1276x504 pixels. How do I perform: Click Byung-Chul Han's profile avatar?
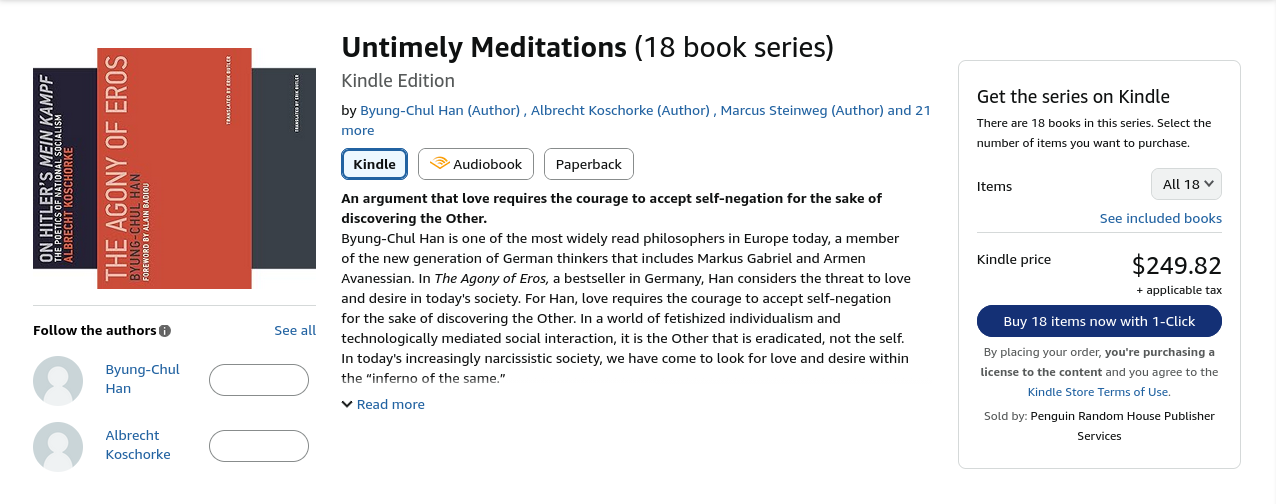point(58,380)
